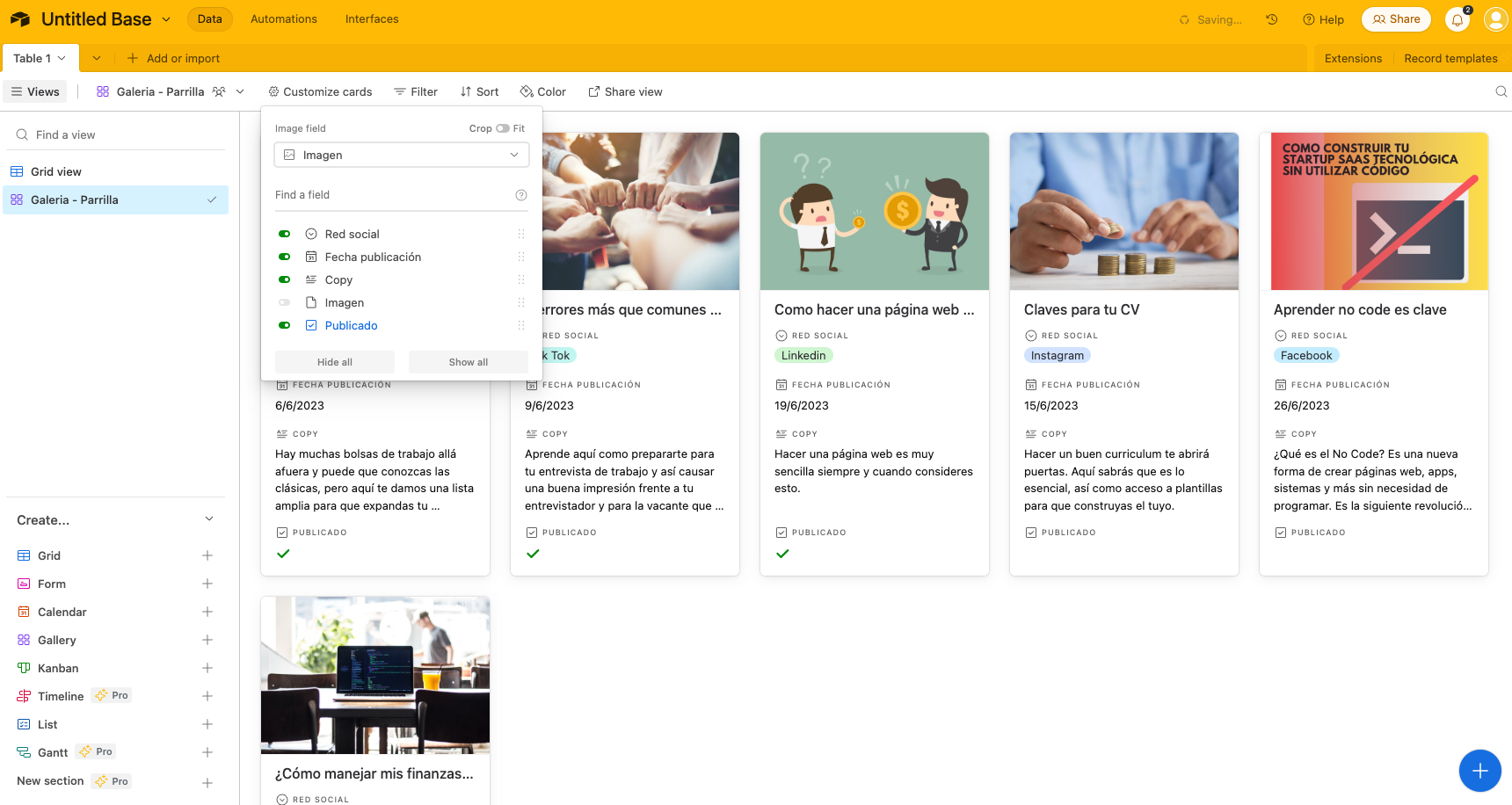
Task: Click the Color paint bucket toolbar item
Action: [542, 91]
